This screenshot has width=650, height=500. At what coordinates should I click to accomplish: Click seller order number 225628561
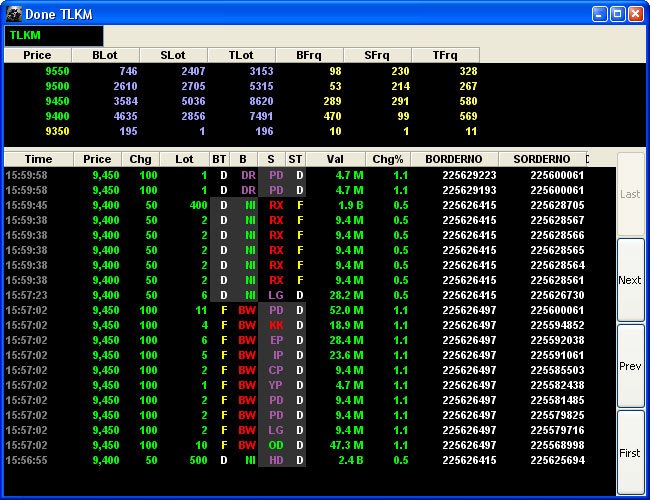pyautogui.click(x=558, y=280)
